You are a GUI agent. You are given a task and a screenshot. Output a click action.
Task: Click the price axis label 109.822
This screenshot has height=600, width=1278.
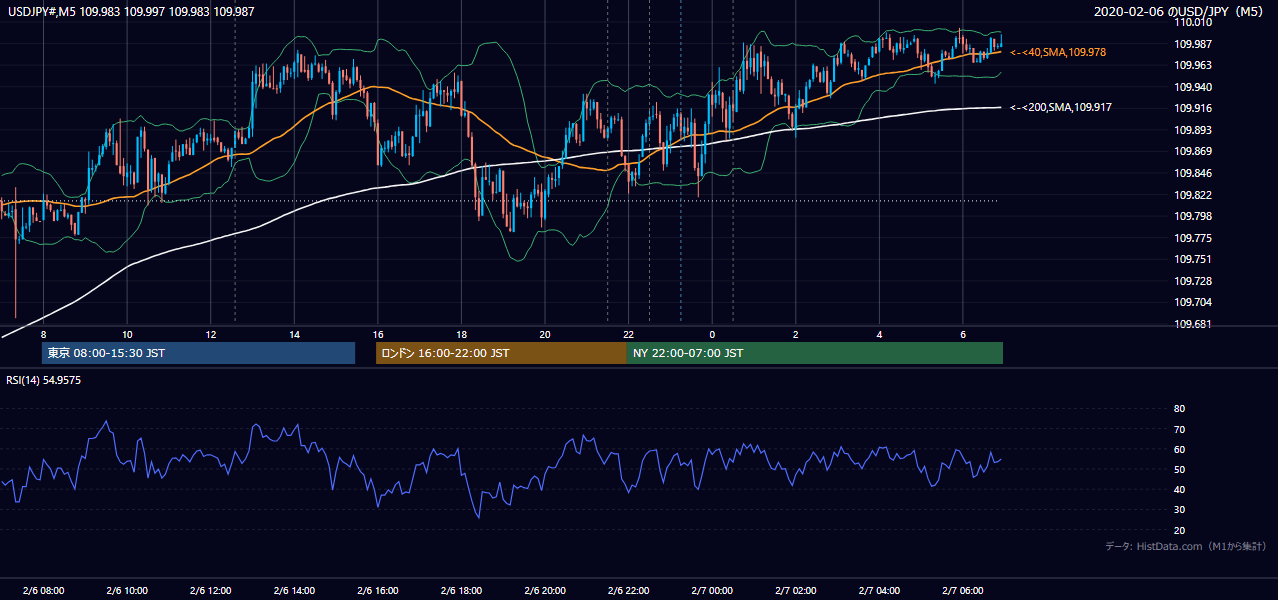coord(1192,195)
